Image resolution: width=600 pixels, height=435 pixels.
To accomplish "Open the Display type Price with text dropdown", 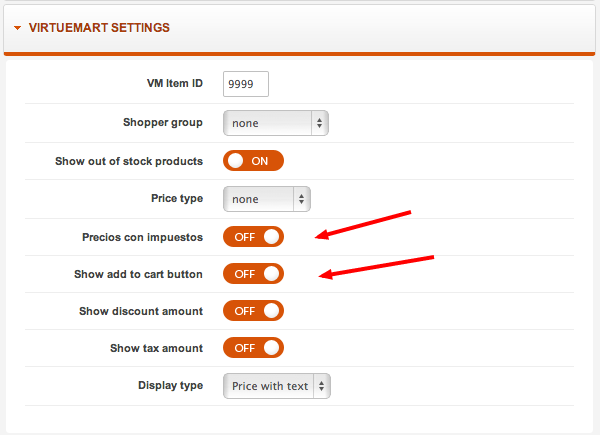I will click(x=277, y=386).
